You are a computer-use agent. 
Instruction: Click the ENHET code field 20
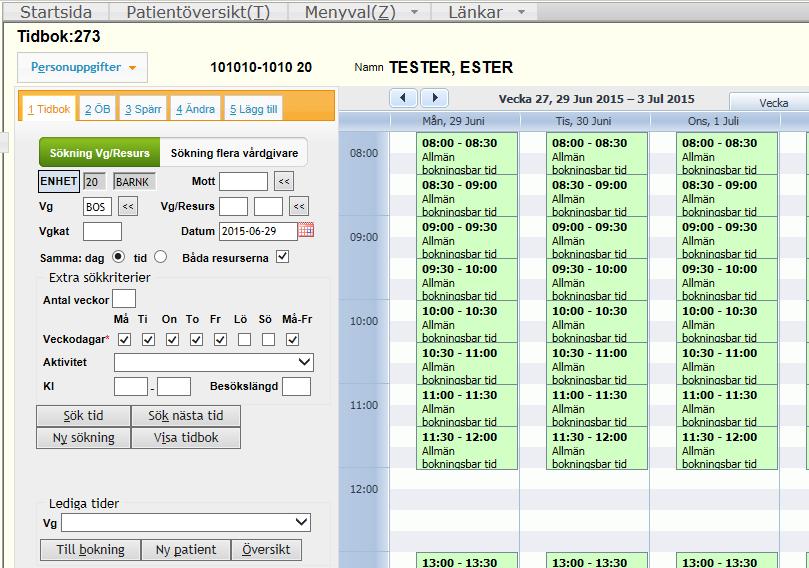94,182
